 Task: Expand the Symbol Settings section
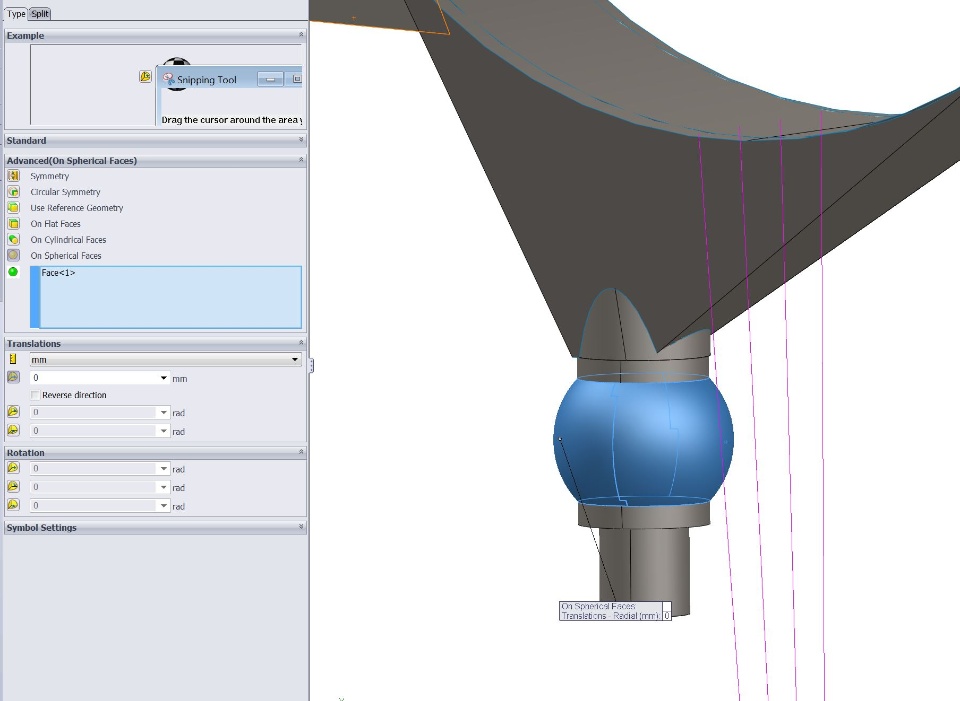[301, 527]
